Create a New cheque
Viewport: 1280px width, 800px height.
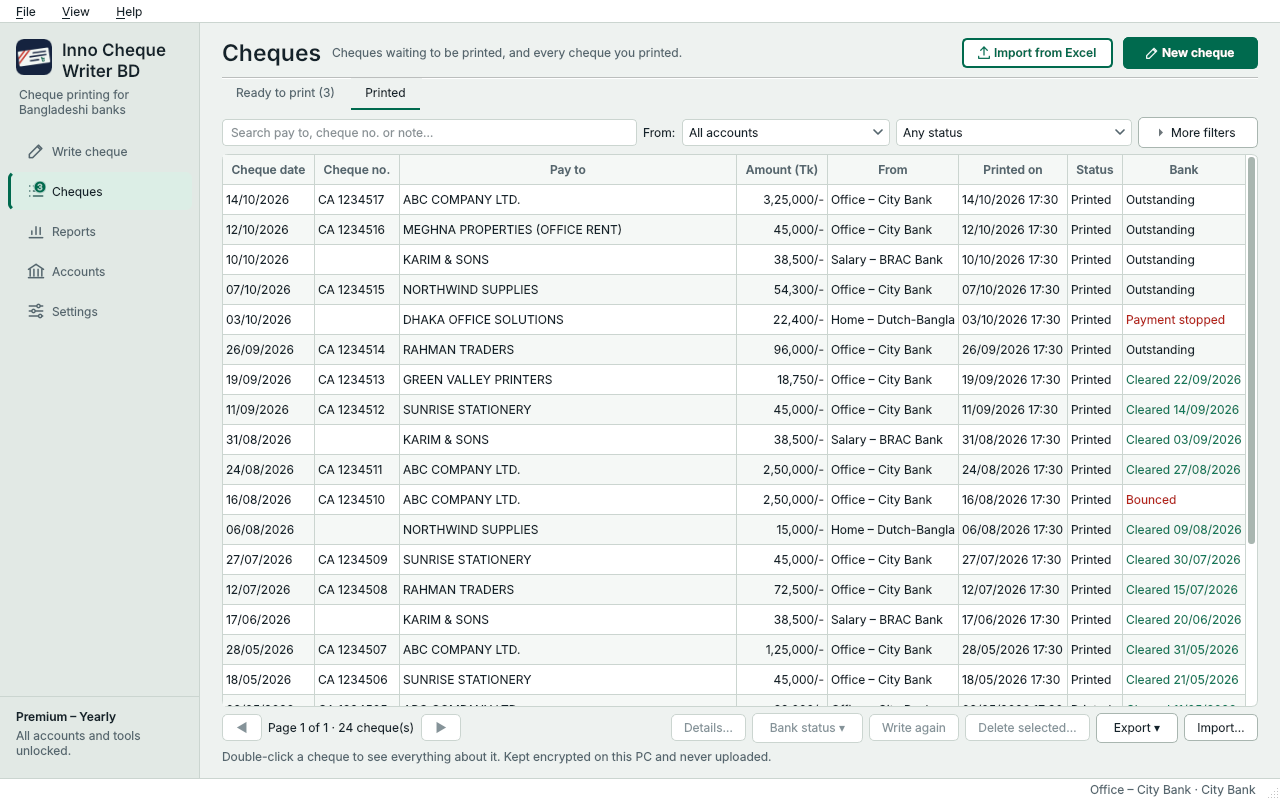(x=1190, y=53)
